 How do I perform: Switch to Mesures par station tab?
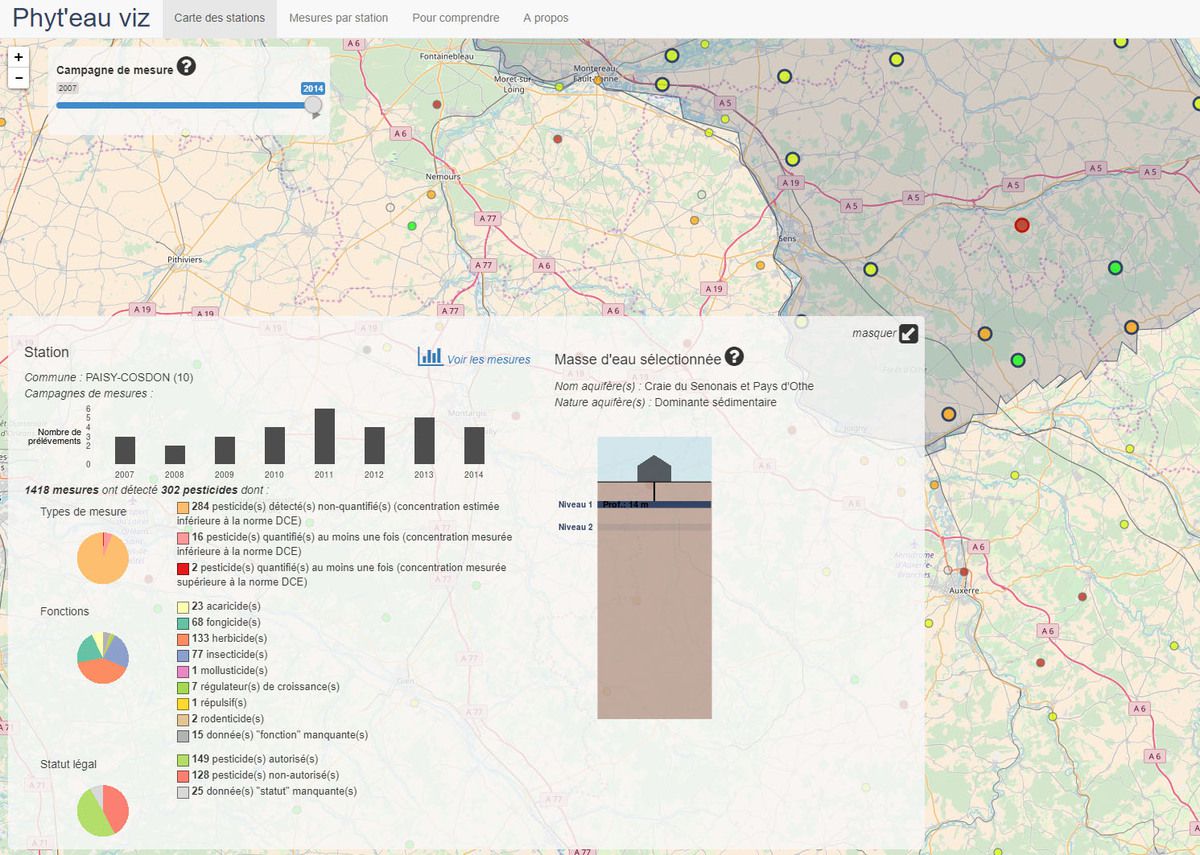pyautogui.click(x=338, y=18)
